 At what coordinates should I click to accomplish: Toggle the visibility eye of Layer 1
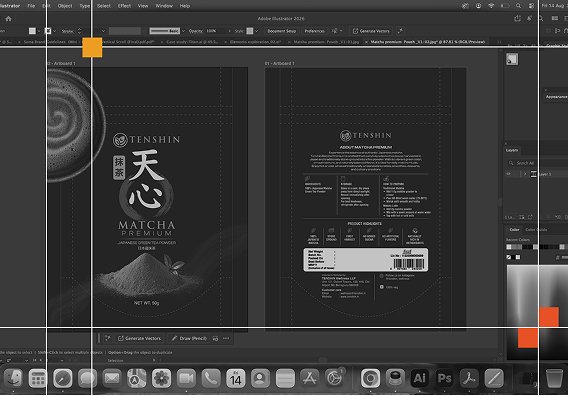click(x=509, y=174)
